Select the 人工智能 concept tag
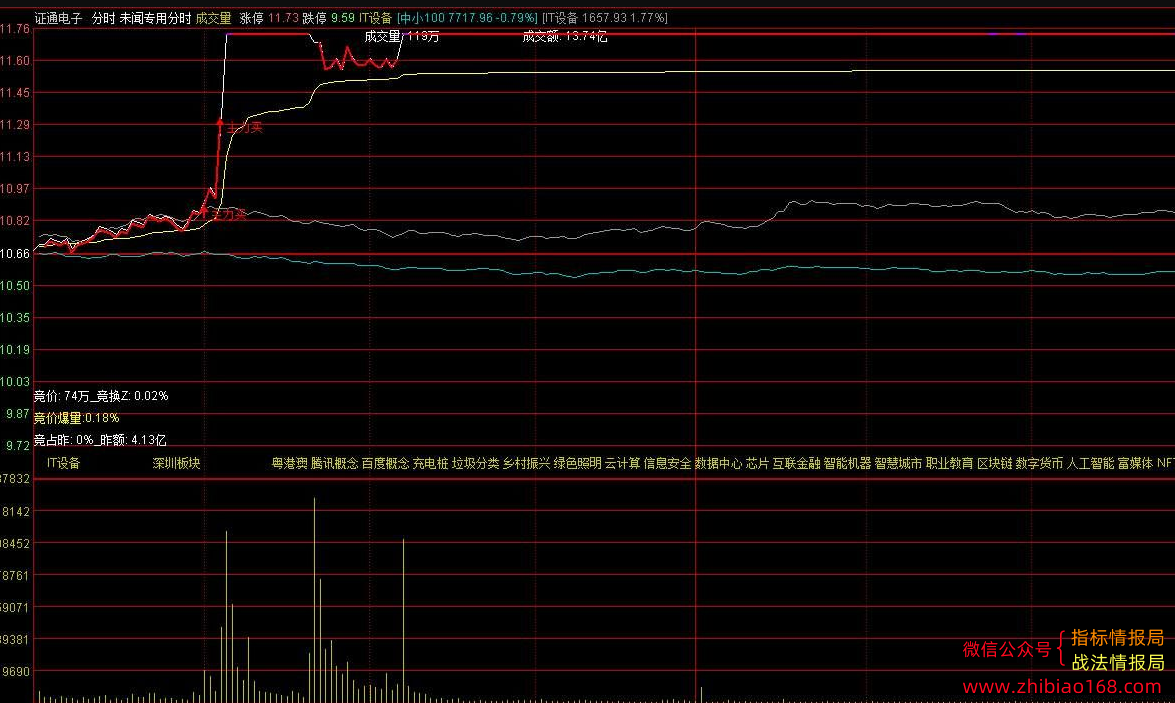 (x=1090, y=463)
